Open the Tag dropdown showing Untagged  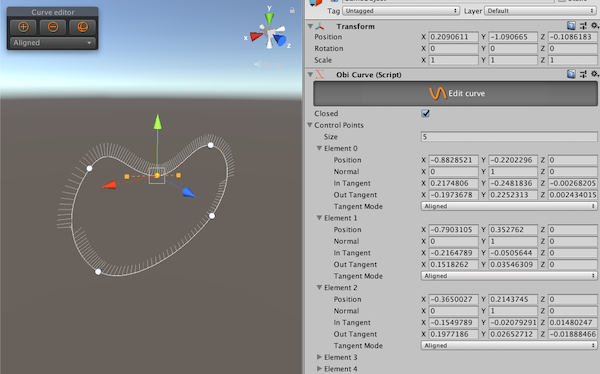click(x=401, y=11)
